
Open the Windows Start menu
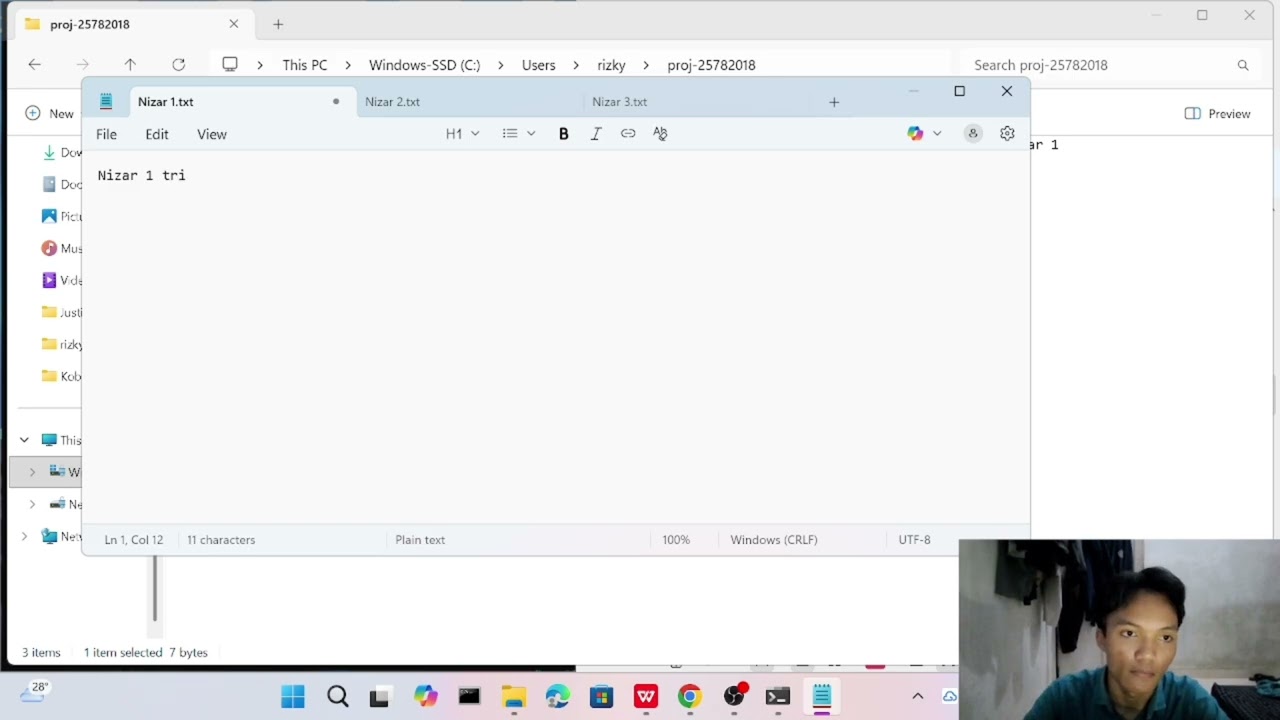(x=293, y=696)
